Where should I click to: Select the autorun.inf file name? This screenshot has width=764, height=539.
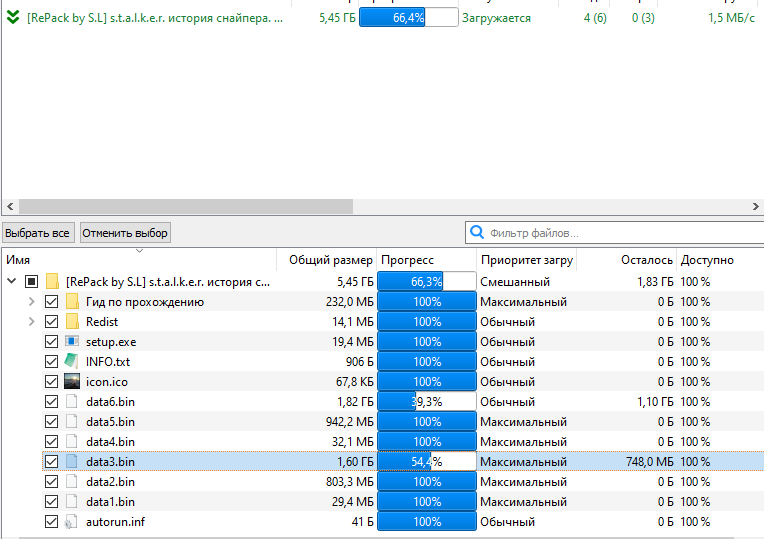coord(115,521)
